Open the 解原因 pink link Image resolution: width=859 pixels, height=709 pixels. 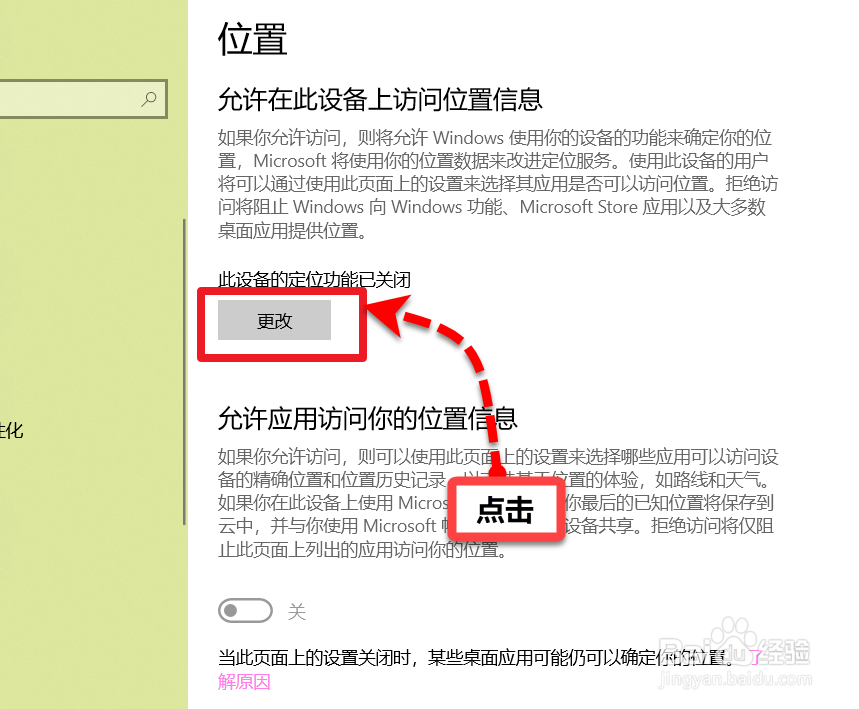pos(243,681)
